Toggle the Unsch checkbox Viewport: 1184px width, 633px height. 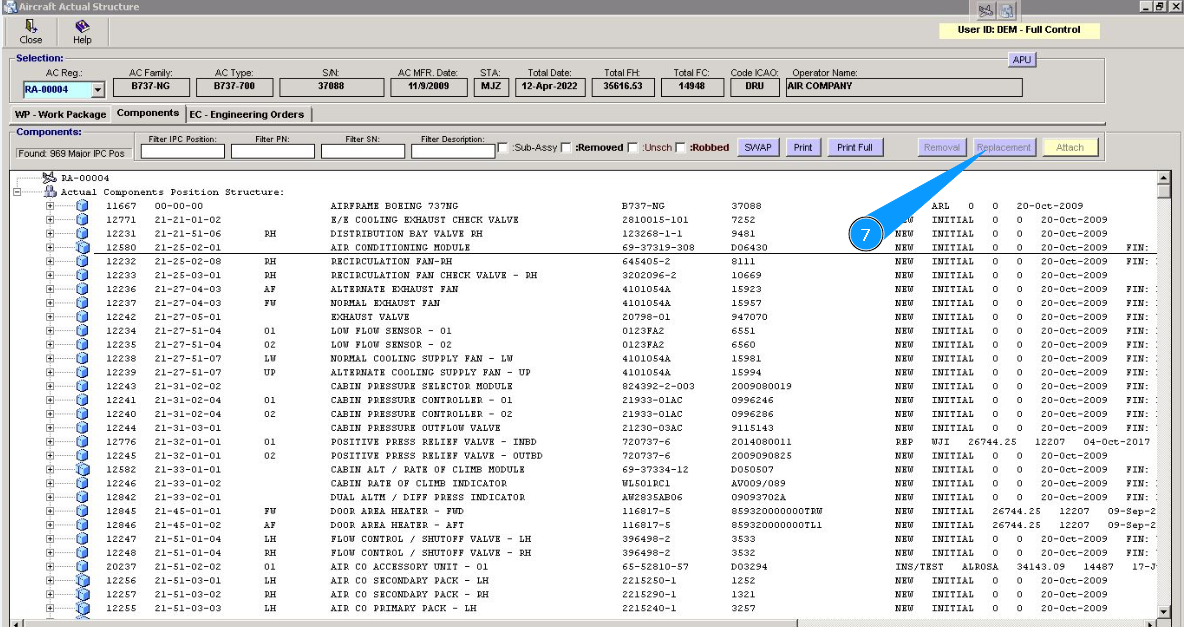pos(633,147)
